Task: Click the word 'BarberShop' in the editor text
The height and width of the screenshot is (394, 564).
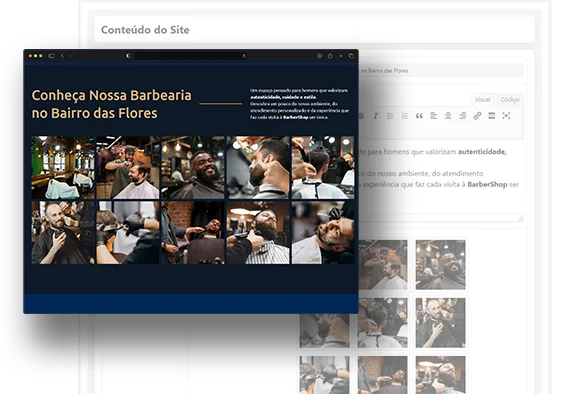Action: click(x=487, y=184)
